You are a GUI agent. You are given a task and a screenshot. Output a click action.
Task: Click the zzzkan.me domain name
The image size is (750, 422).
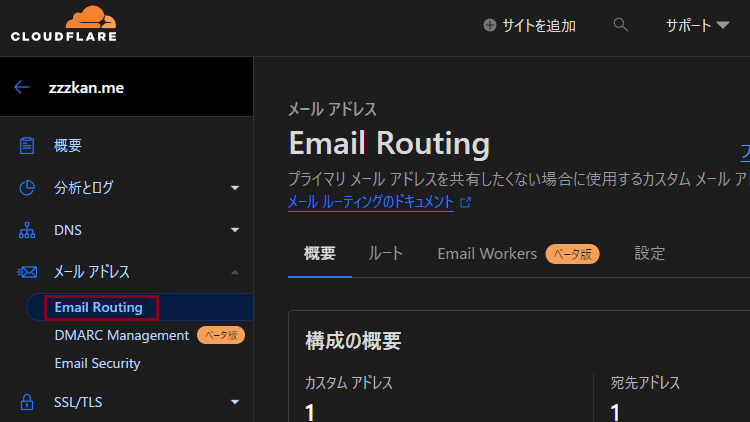(x=86, y=88)
